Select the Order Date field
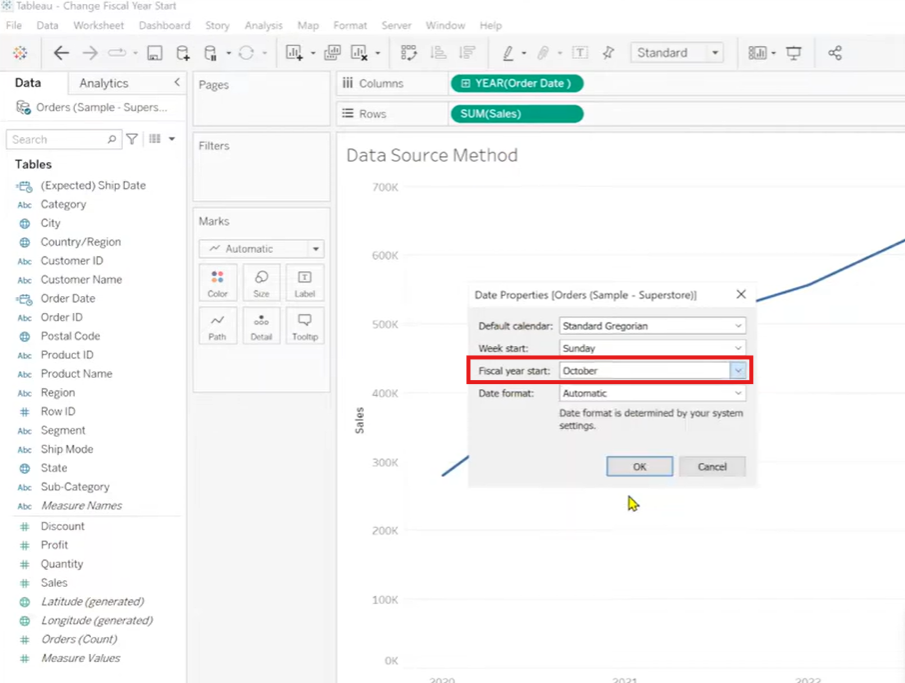 [x=68, y=298]
